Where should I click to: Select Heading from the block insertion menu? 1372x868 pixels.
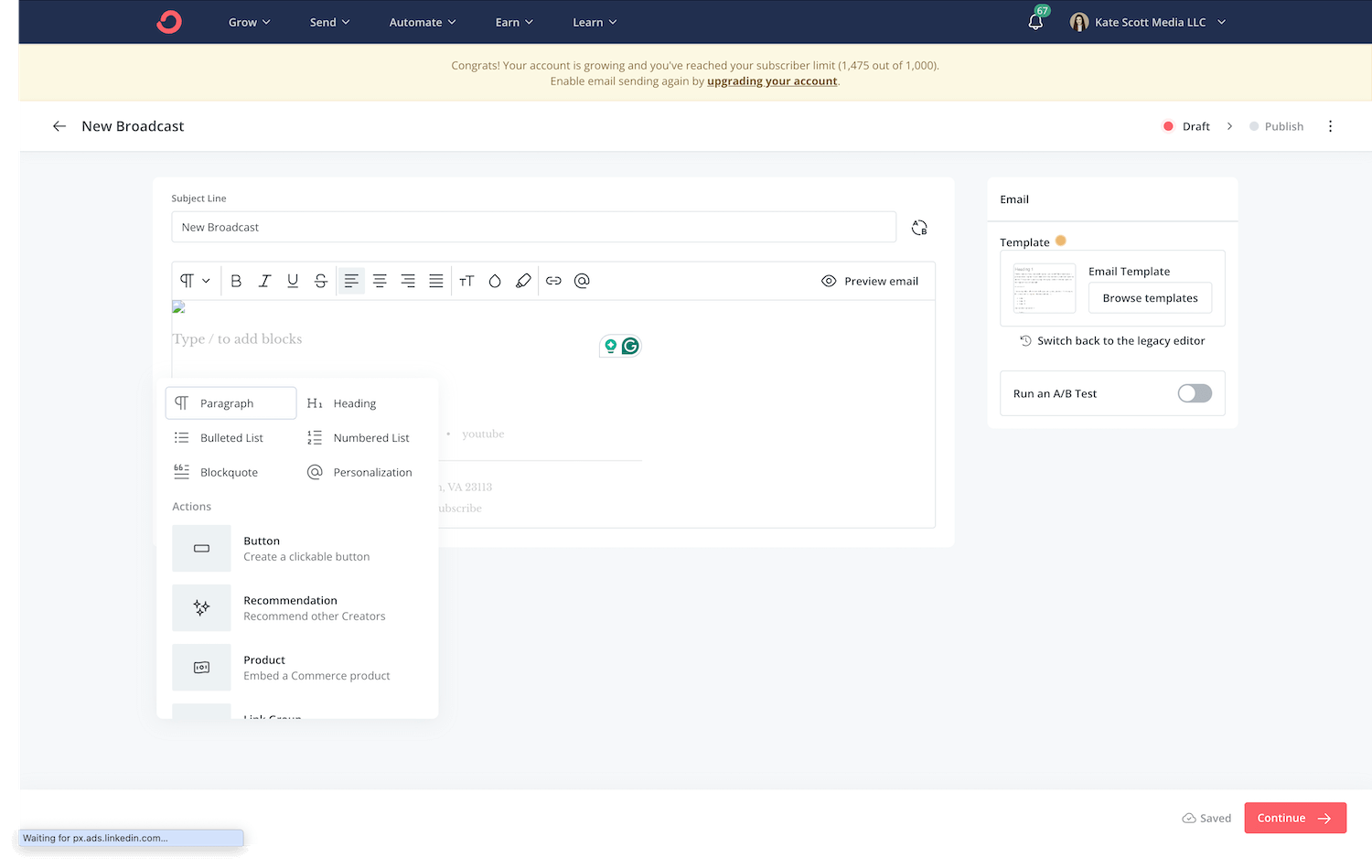click(x=354, y=402)
